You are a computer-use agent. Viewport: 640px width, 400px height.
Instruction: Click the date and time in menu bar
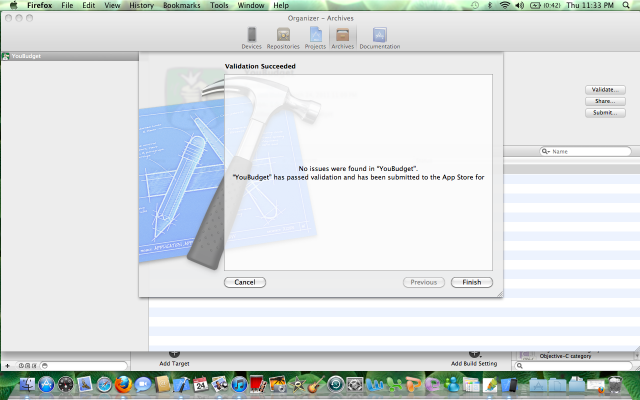pos(590,5)
